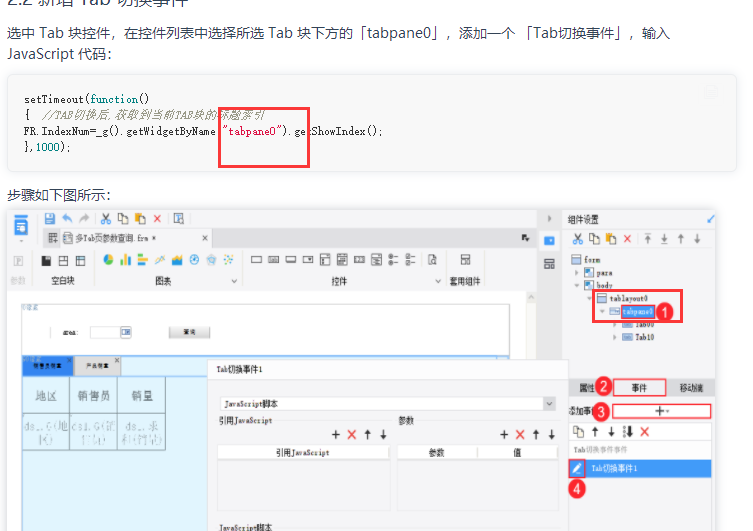The height and width of the screenshot is (531, 753).
Task: Click copy-code icon at code block corner
Action: (711, 92)
